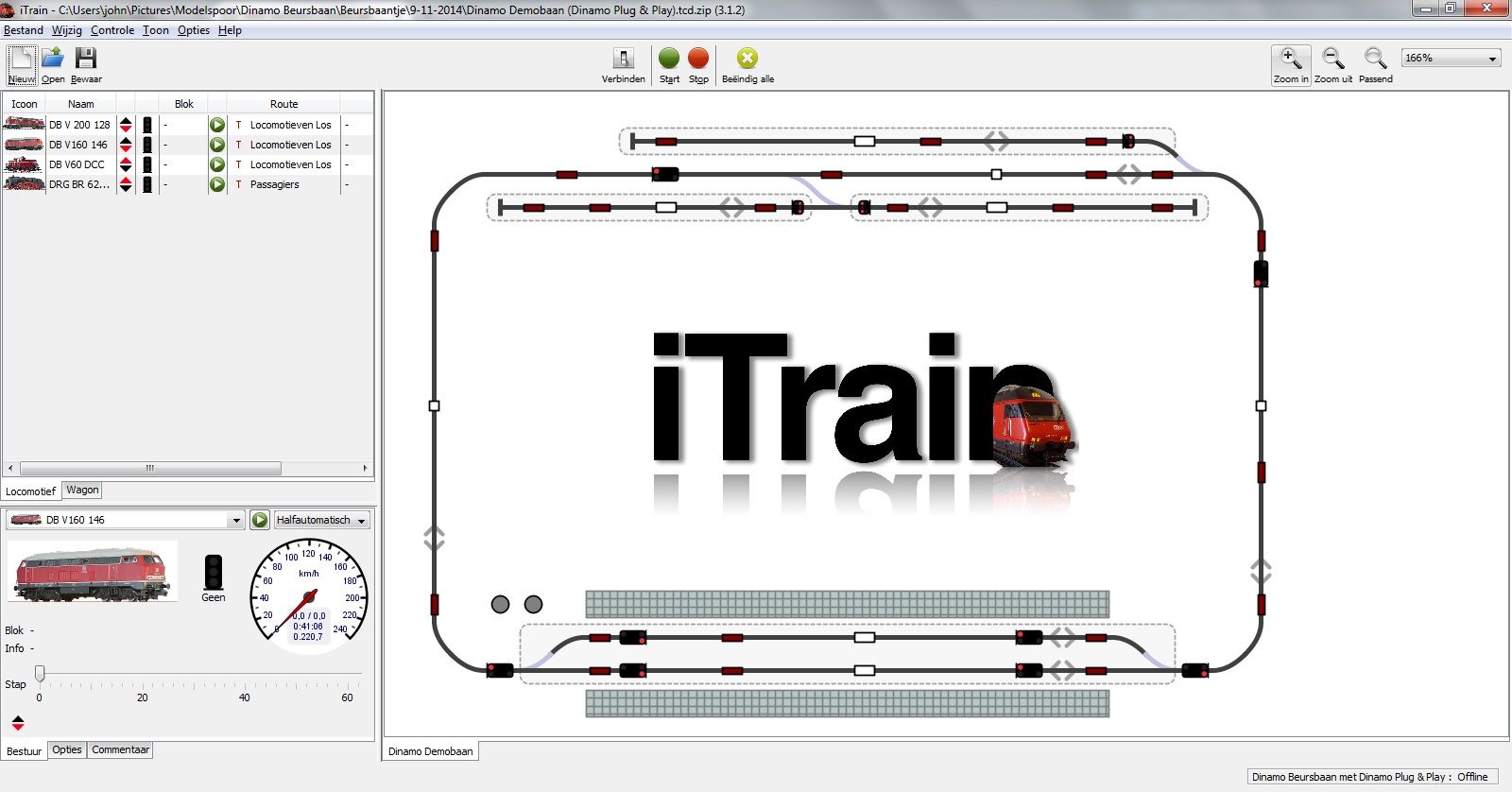1512x792 pixels.
Task: Toggle direction arrows for DB V160 146
Action: pos(126,145)
